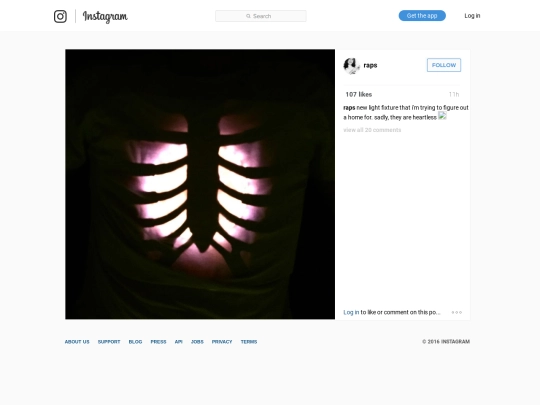Viewport: 540px width, 405px height.
Task: Click Log in to like or comment
Action: 351,312
